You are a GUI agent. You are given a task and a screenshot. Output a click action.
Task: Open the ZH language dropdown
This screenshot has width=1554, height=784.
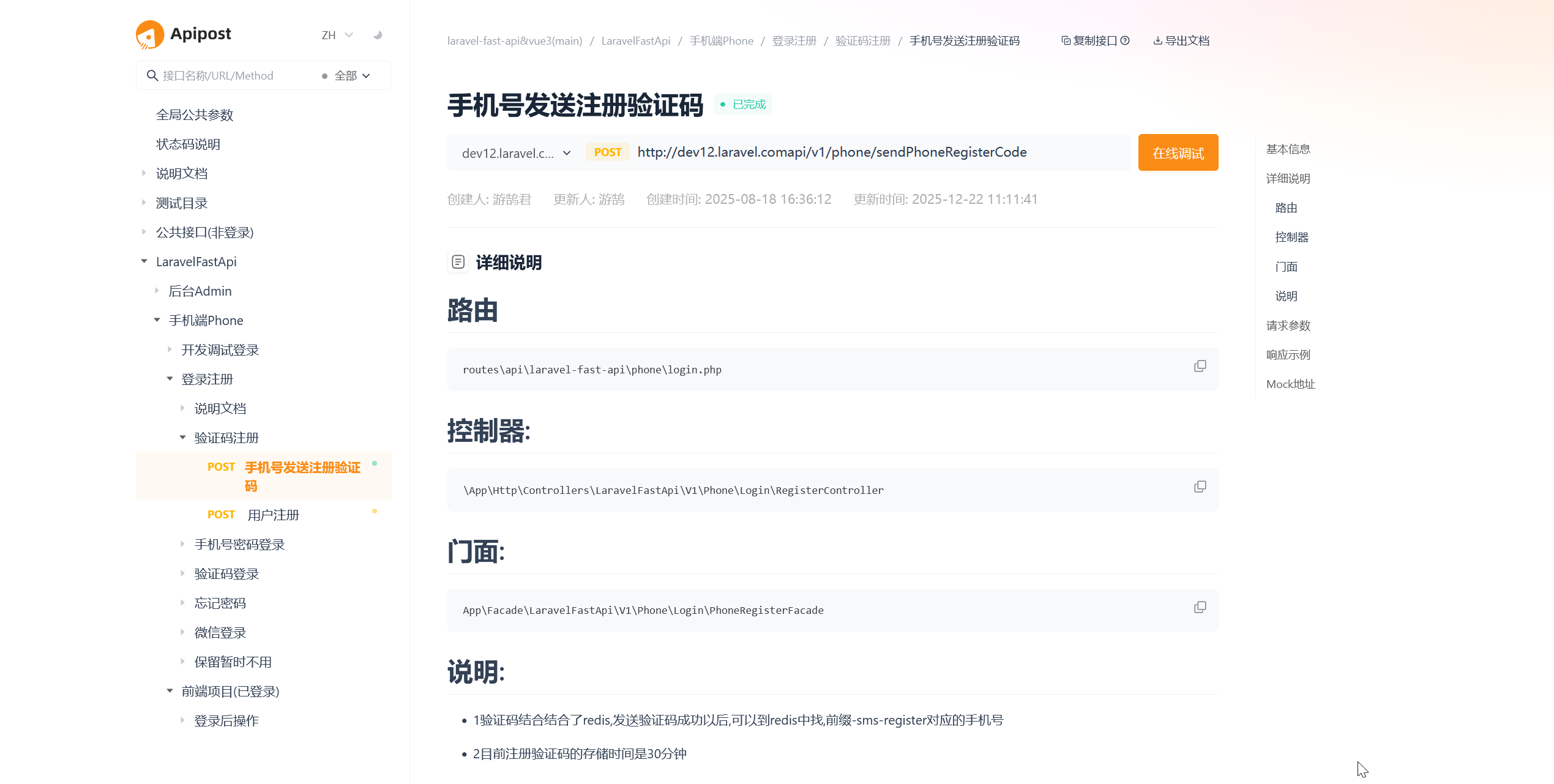(337, 35)
